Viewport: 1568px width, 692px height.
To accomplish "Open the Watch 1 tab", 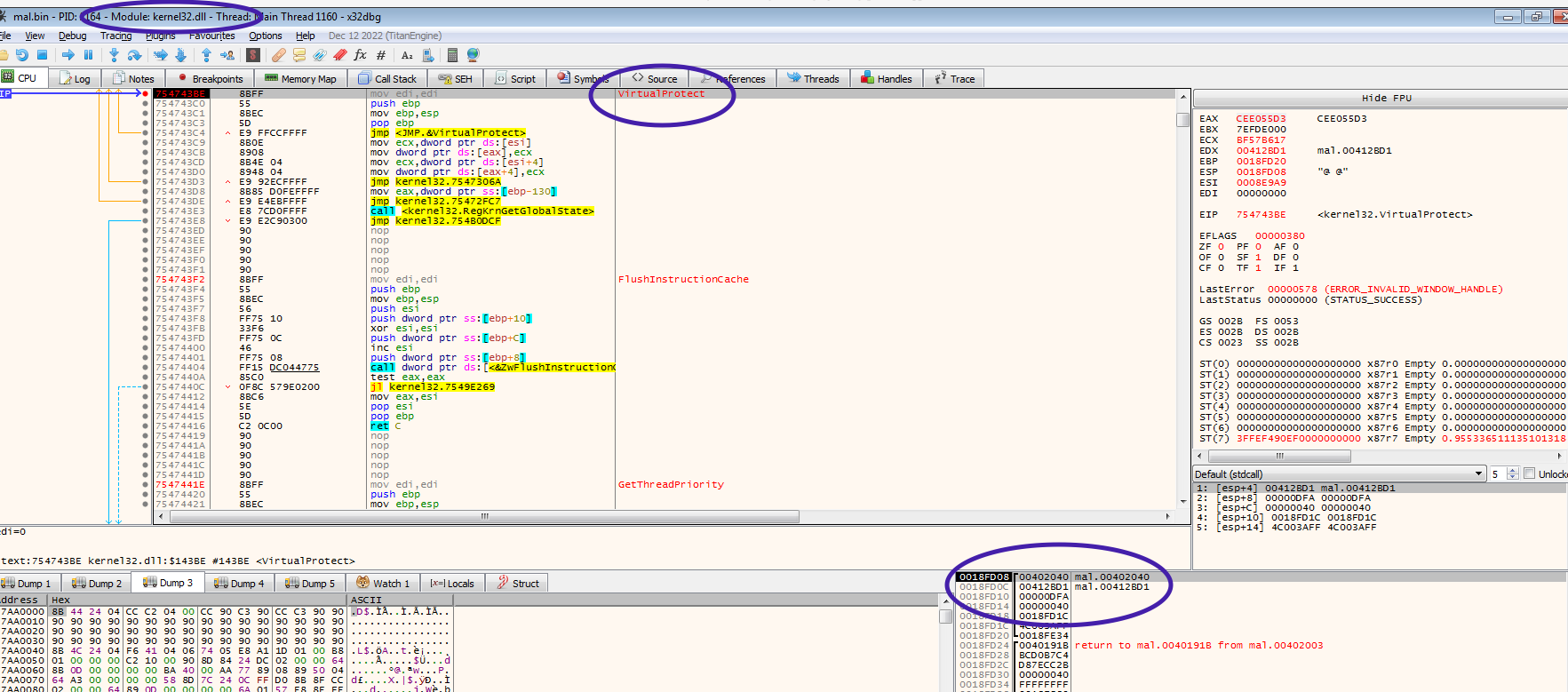I will tap(384, 583).
